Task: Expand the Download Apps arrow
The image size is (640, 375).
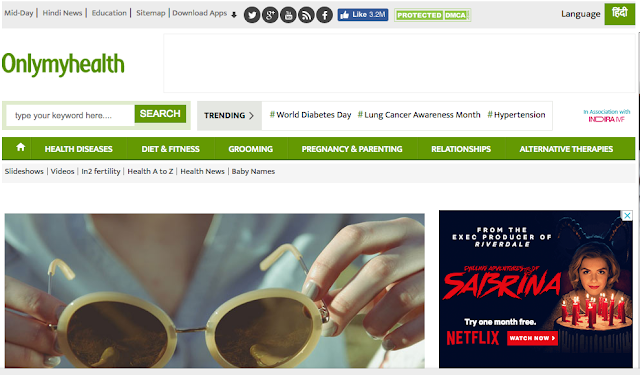Action: (x=234, y=15)
